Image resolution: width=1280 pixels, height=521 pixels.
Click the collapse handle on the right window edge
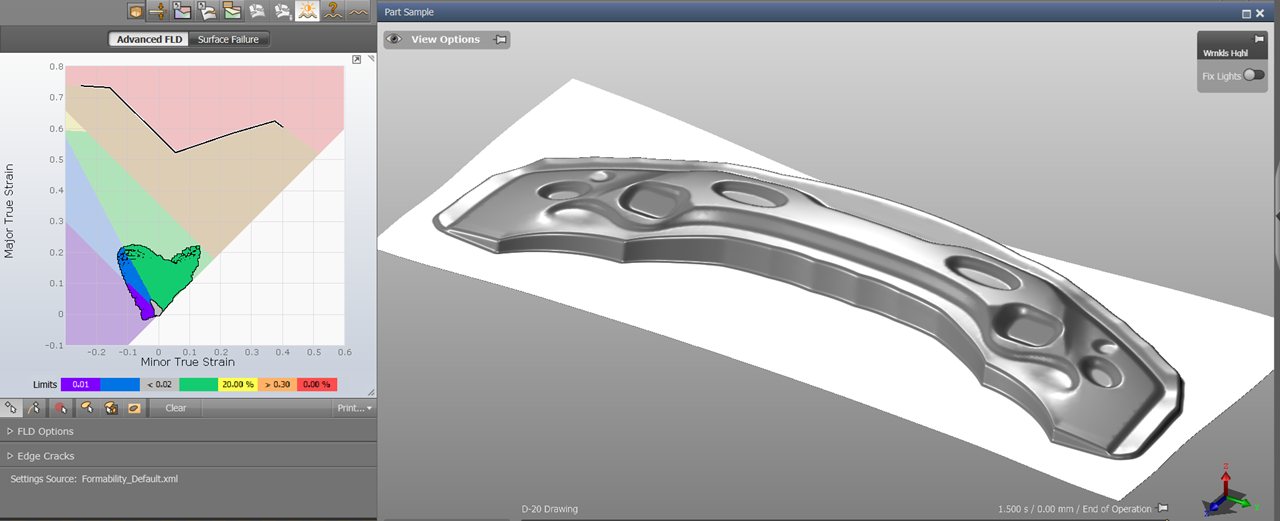(1277, 215)
